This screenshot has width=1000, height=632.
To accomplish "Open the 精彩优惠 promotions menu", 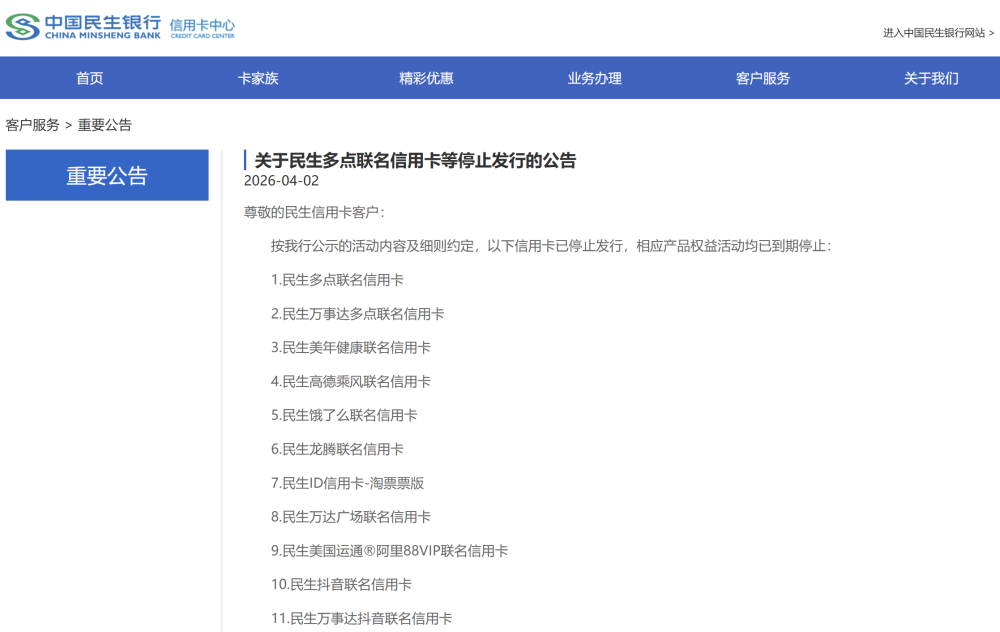I will pos(424,77).
